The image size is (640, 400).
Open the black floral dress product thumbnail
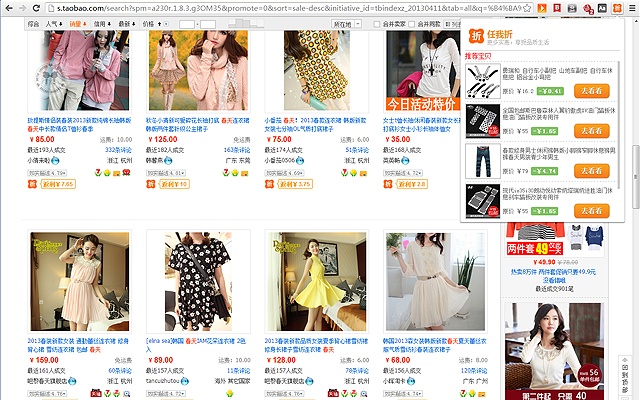coord(198,282)
